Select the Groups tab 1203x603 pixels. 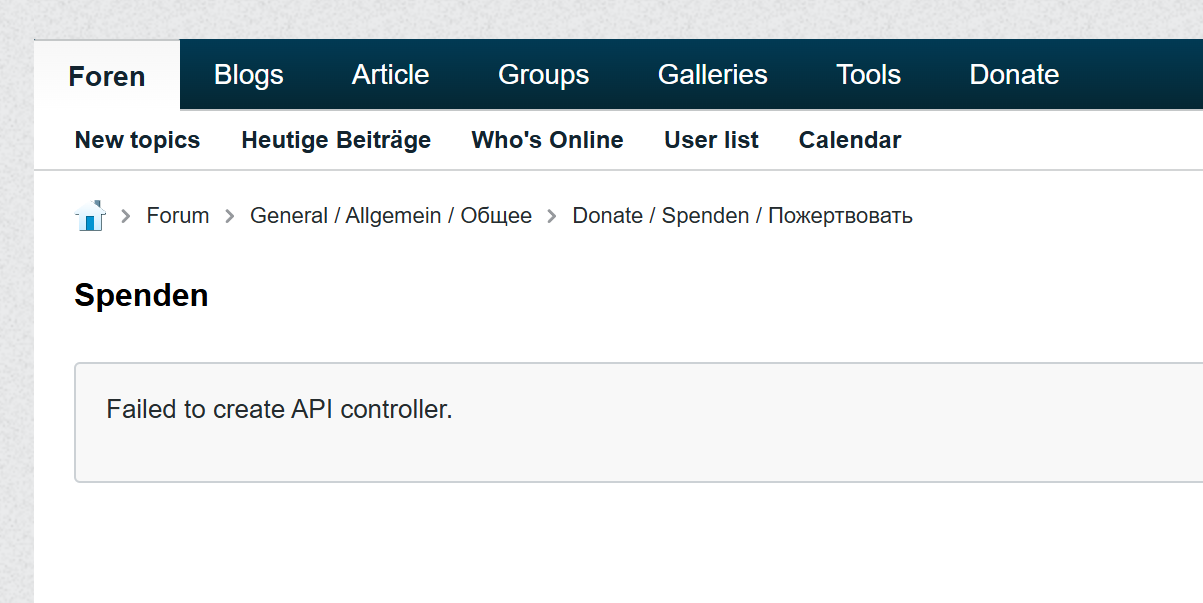[x=544, y=75]
